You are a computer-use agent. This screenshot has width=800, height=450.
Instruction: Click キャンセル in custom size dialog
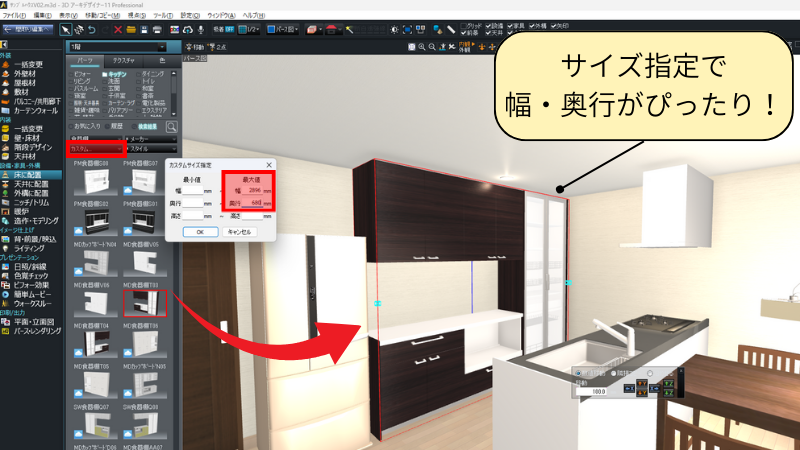[x=239, y=232]
